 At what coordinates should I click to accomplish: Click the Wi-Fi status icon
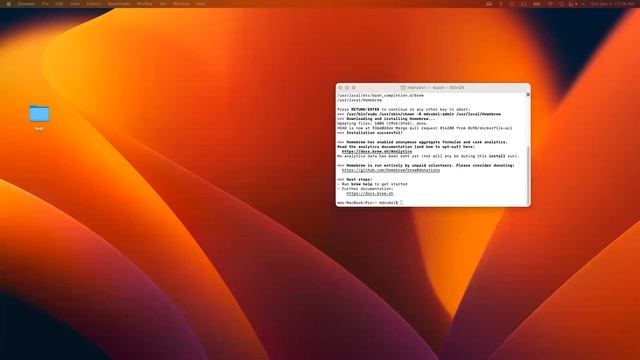(550, 4)
